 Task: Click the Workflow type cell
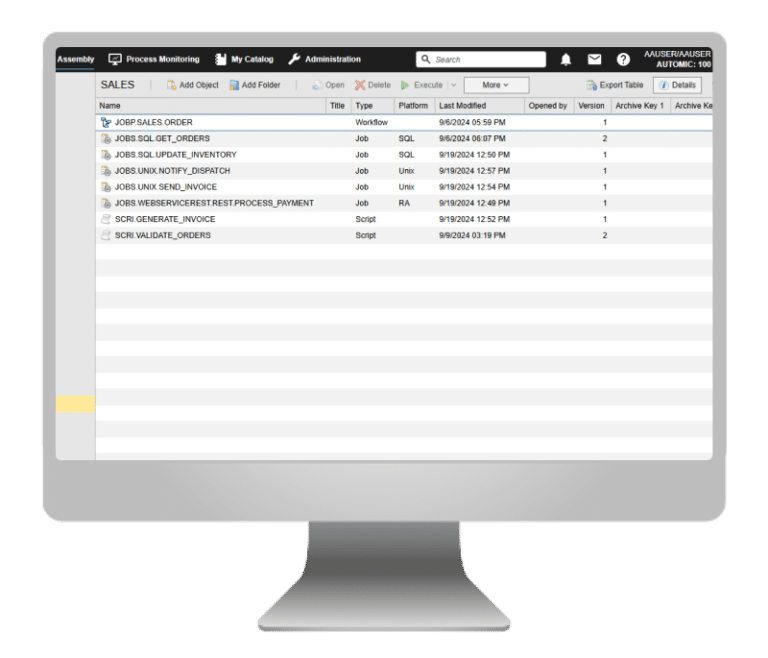pos(372,122)
